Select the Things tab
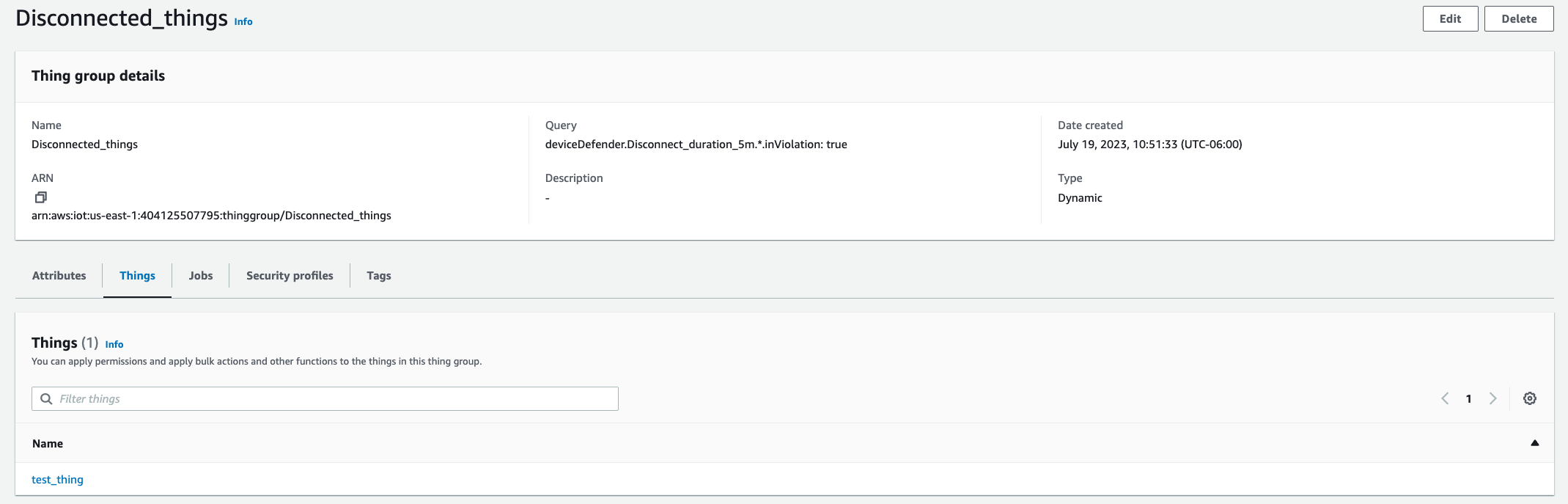This screenshot has height=504, width=1568. click(x=137, y=276)
